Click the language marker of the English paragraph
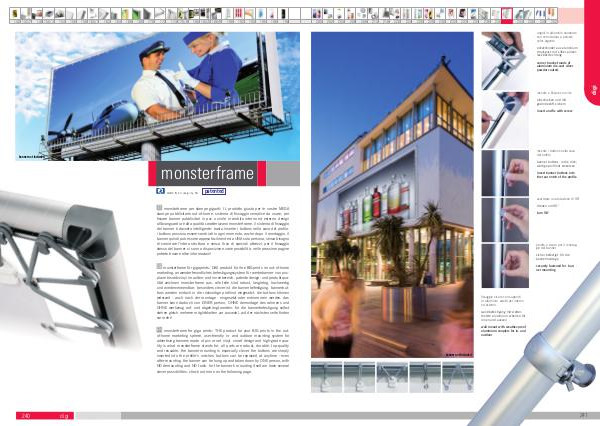 point(159,330)
